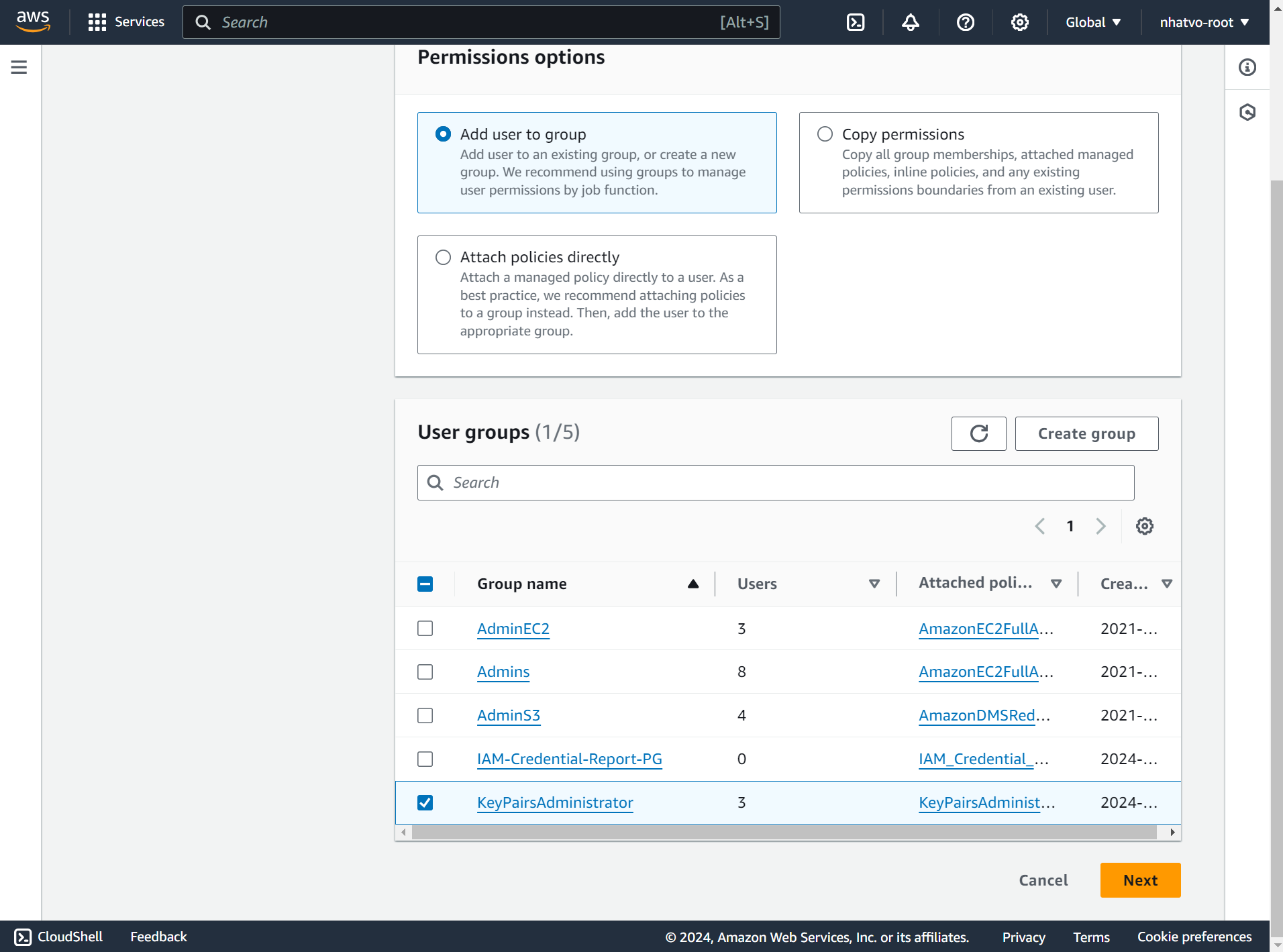Open the hexagon side panel icon
Image resolution: width=1283 pixels, height=952 pixels.
point(1247,112)
